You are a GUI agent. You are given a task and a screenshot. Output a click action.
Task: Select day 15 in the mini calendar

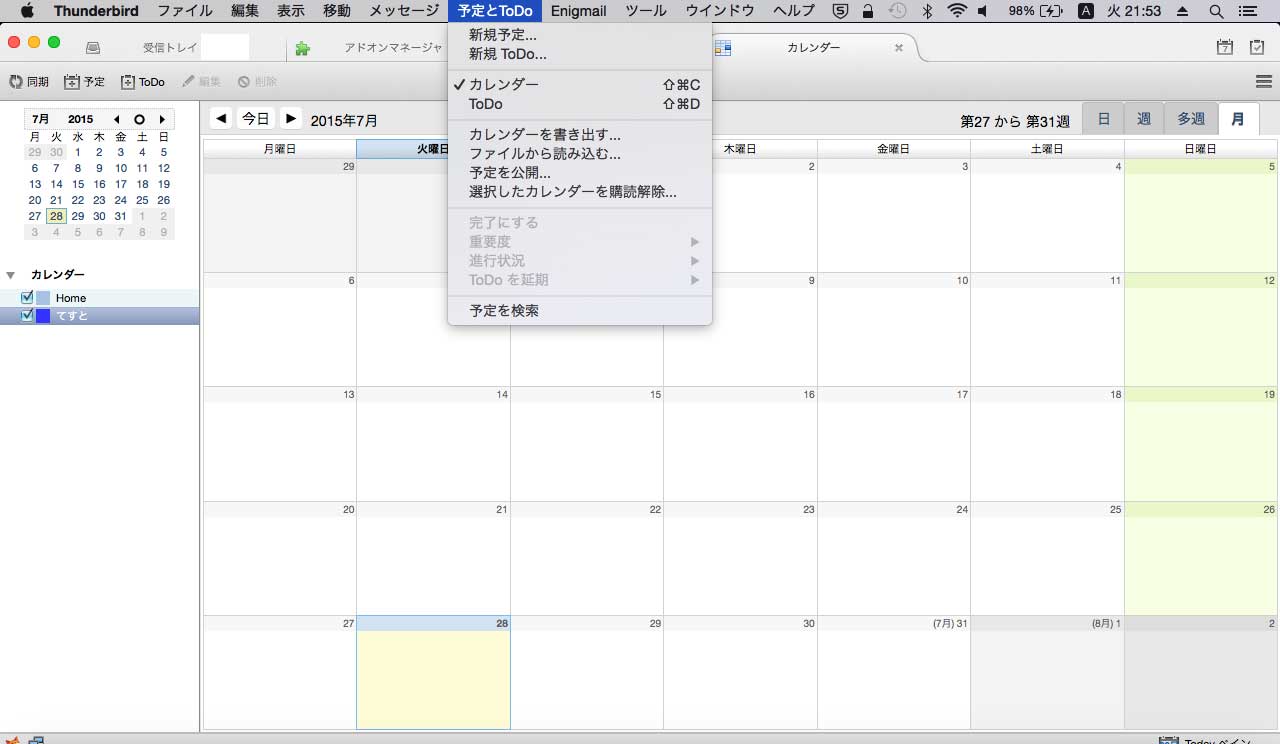click(x=78, y=184)
